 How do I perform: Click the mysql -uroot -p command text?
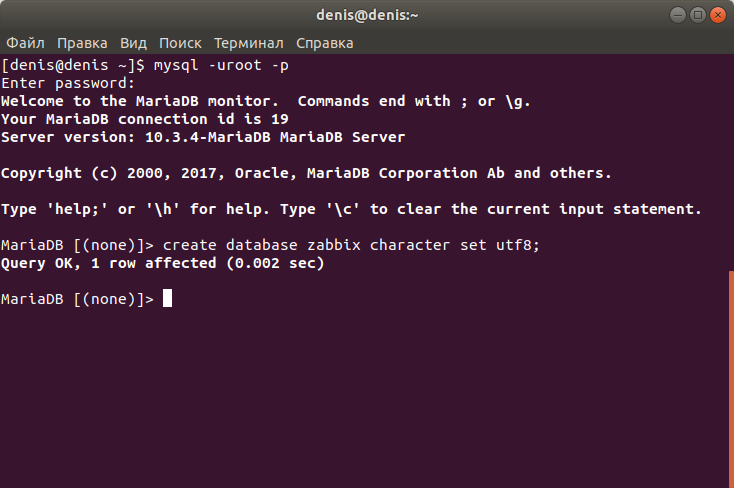pyautogui.click(x=221, y=65)
